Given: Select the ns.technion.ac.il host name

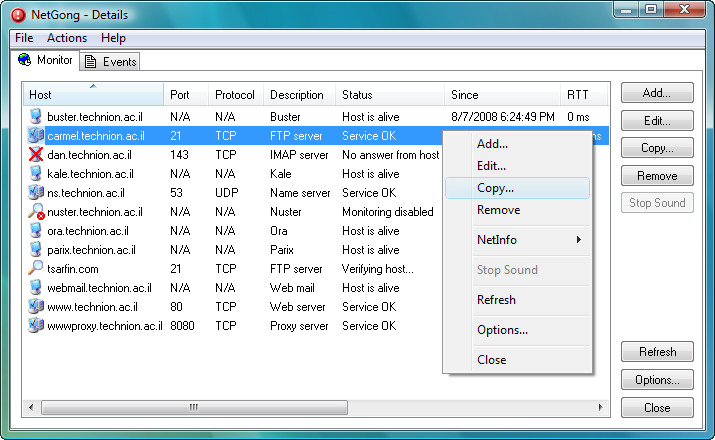Looking at the screenshot, I should pyautogui.click(x=86, y=193).
